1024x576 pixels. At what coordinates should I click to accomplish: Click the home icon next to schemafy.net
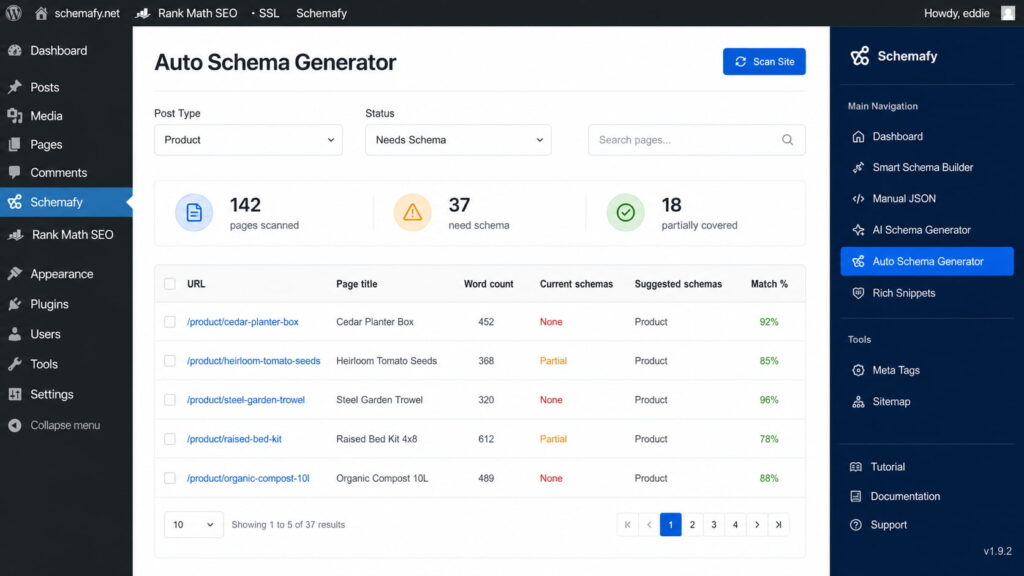[41, 13]
